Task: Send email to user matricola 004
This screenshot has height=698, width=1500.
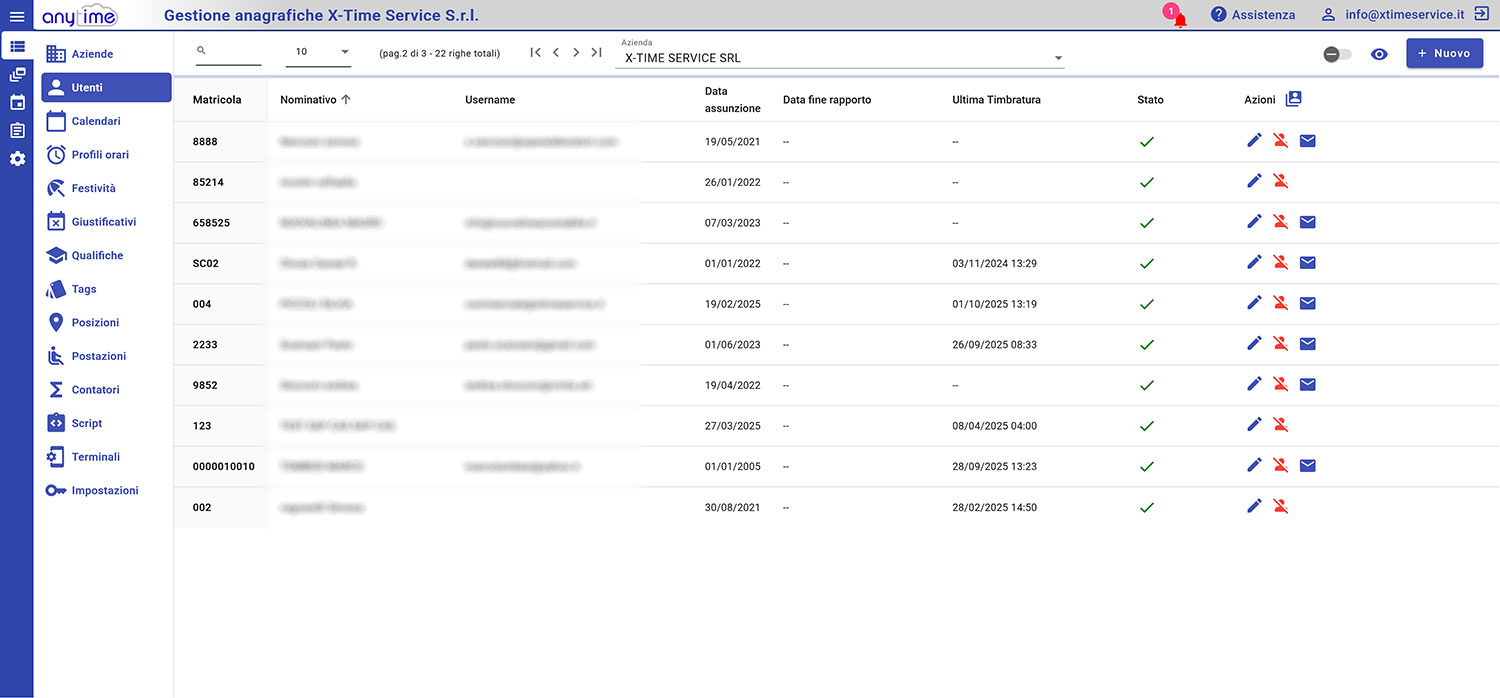Action: pyautogui.click(x=1307, y=304)
